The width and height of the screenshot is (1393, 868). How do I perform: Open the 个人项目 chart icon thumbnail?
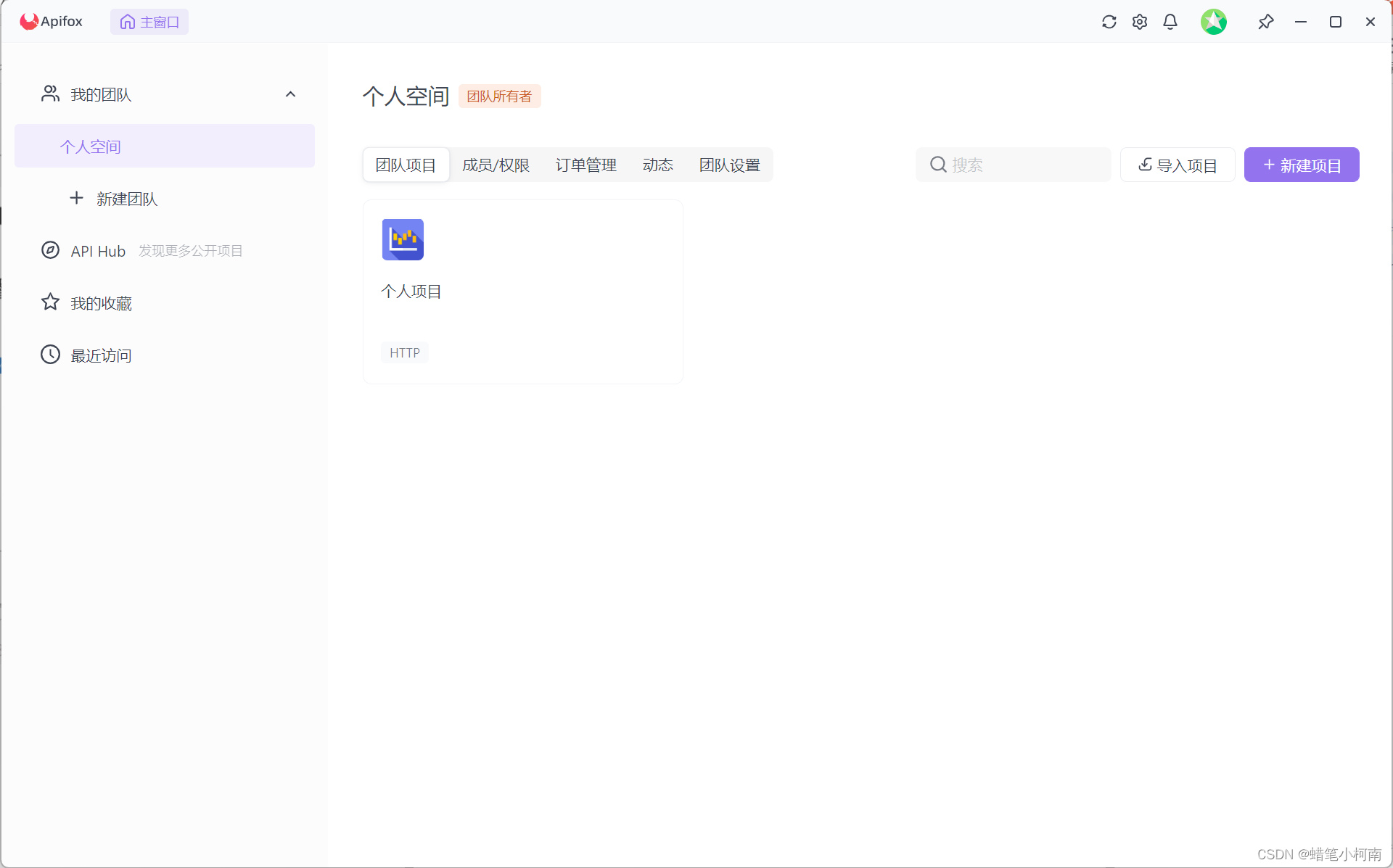point(403,239)
